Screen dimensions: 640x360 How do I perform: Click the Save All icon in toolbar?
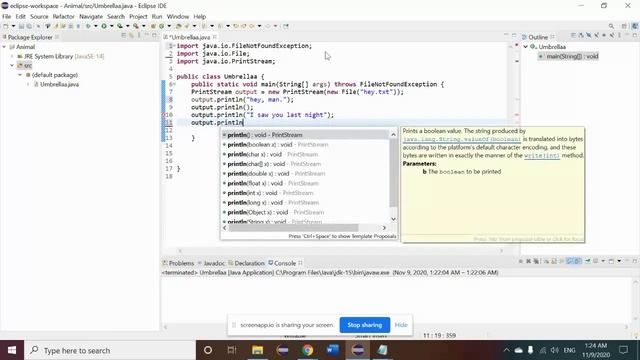pyautogui.click(x=29, y=26)
